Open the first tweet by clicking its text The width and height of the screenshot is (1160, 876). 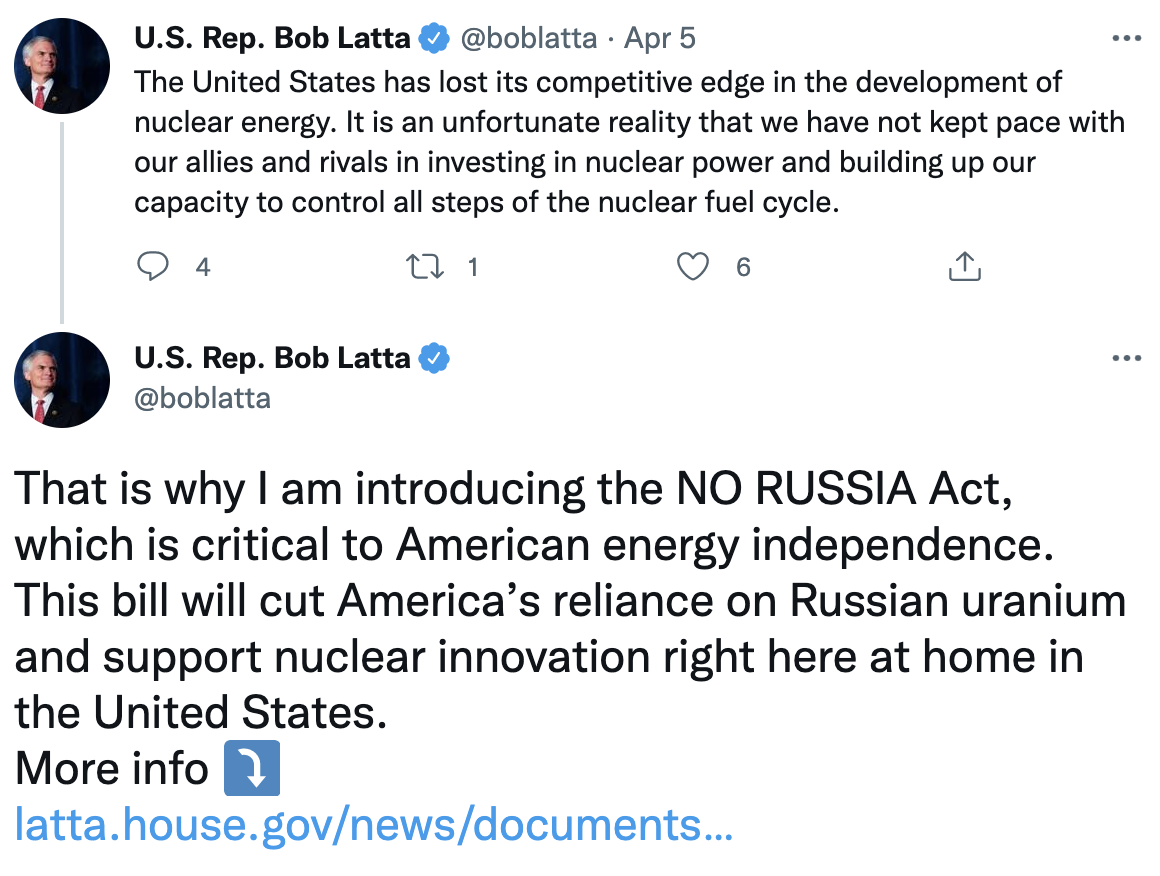click(600, 142)
